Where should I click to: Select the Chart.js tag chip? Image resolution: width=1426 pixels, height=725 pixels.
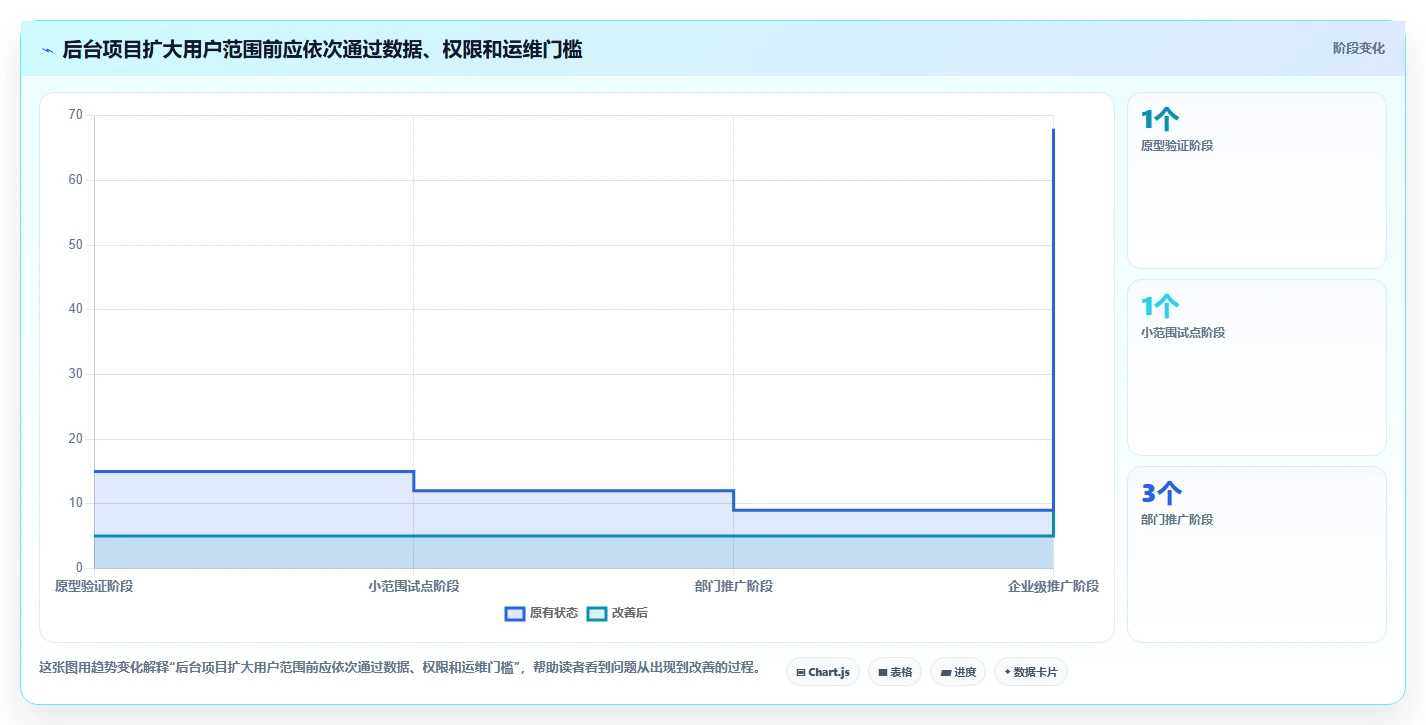click(x=823, y=672)
